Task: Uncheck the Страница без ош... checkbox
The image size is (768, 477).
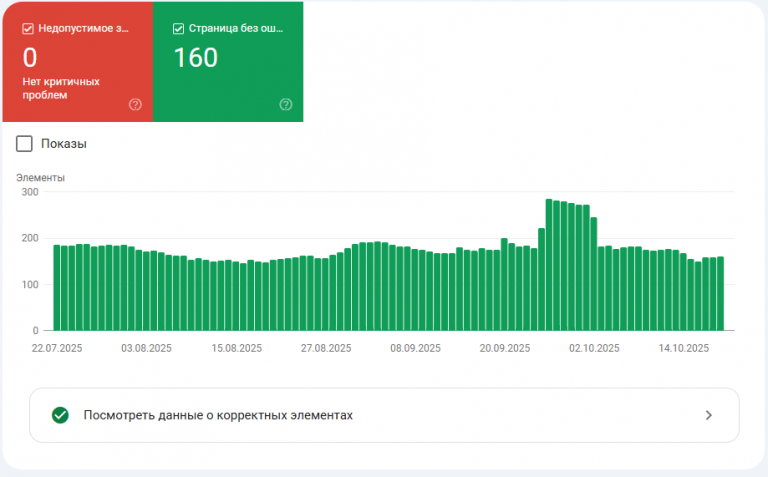Action: point(178,29)
